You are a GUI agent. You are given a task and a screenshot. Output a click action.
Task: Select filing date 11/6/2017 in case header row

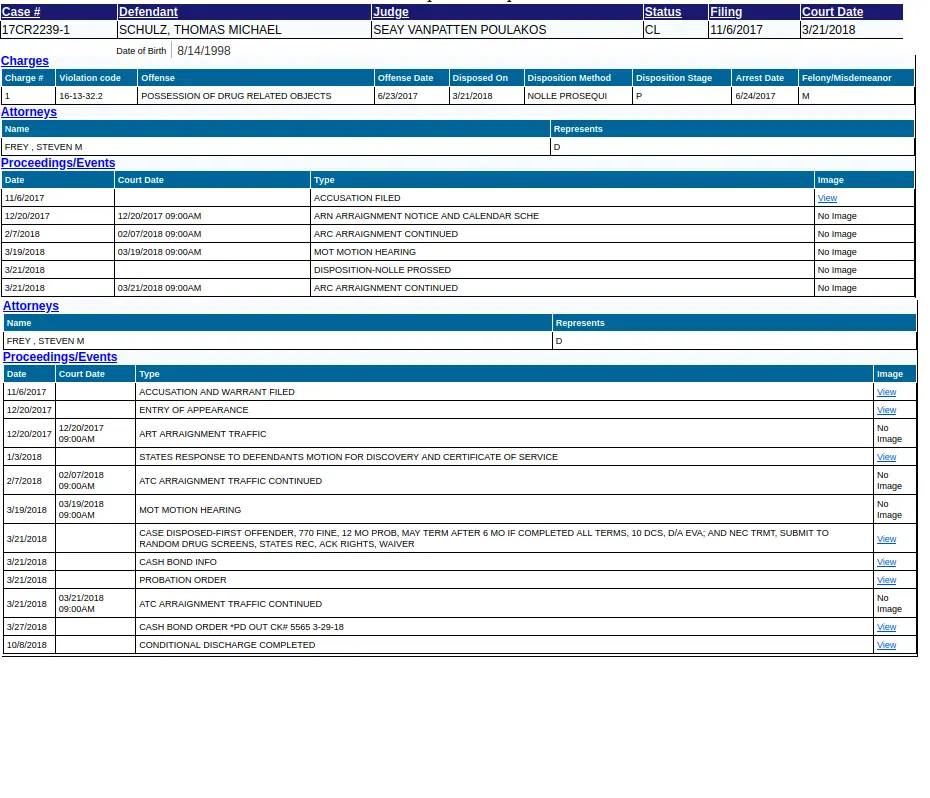(736, 30)
